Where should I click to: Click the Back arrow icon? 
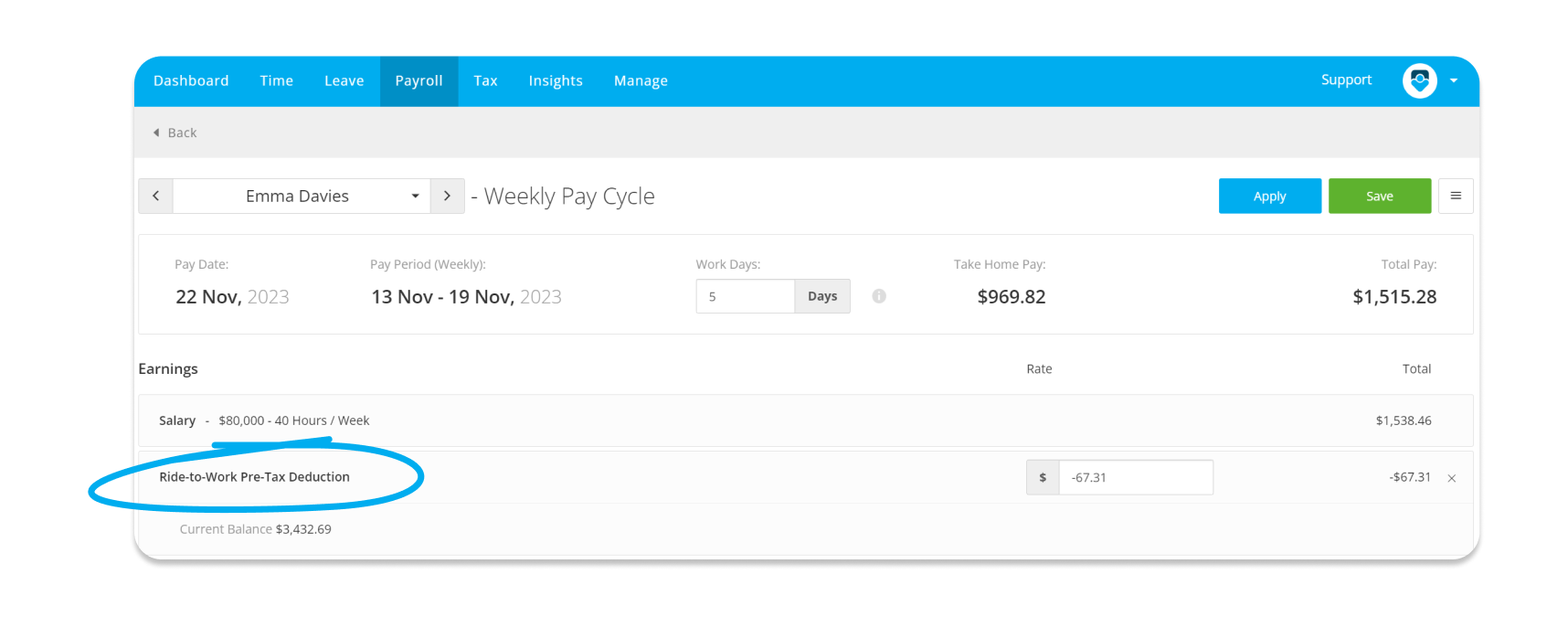coord(156,133)
